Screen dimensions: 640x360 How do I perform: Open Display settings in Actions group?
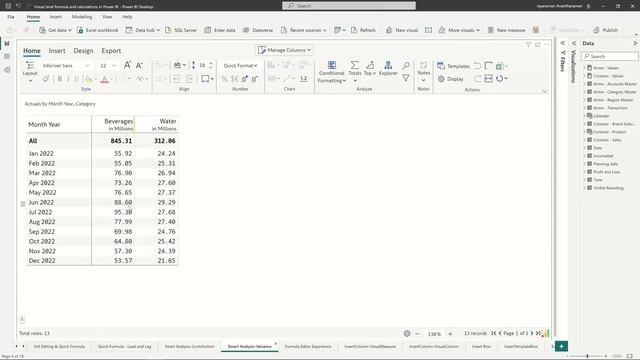[x=451, y=79]
